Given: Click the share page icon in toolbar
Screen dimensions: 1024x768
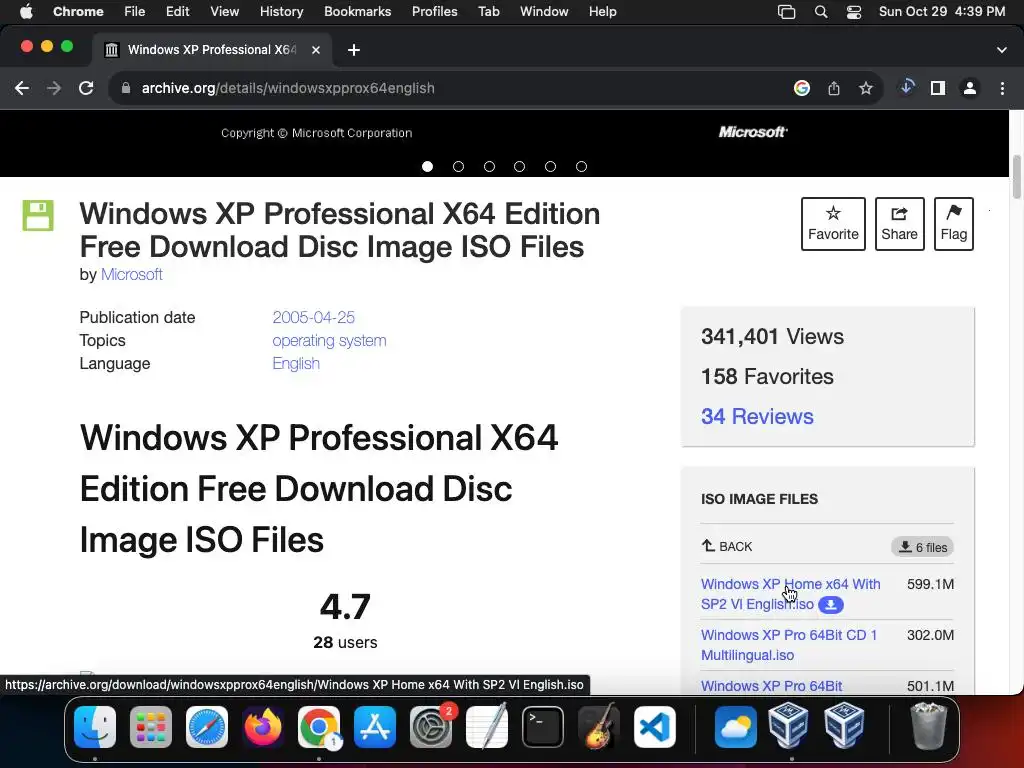Looking at the screenshot, I should click(834, 88).
